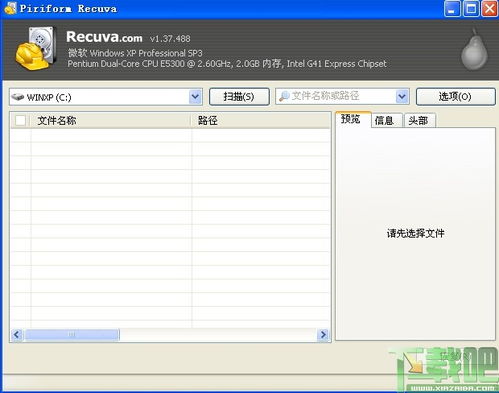The height and width of the screenshot is (393, 499).
Task: Tick the select-all checkbox in list header
Action: 20,120
